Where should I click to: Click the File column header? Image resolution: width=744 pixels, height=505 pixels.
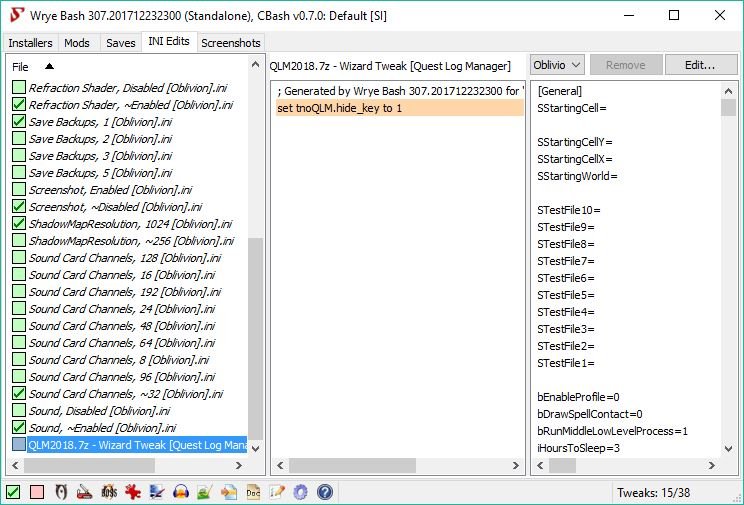click(128, 66)
